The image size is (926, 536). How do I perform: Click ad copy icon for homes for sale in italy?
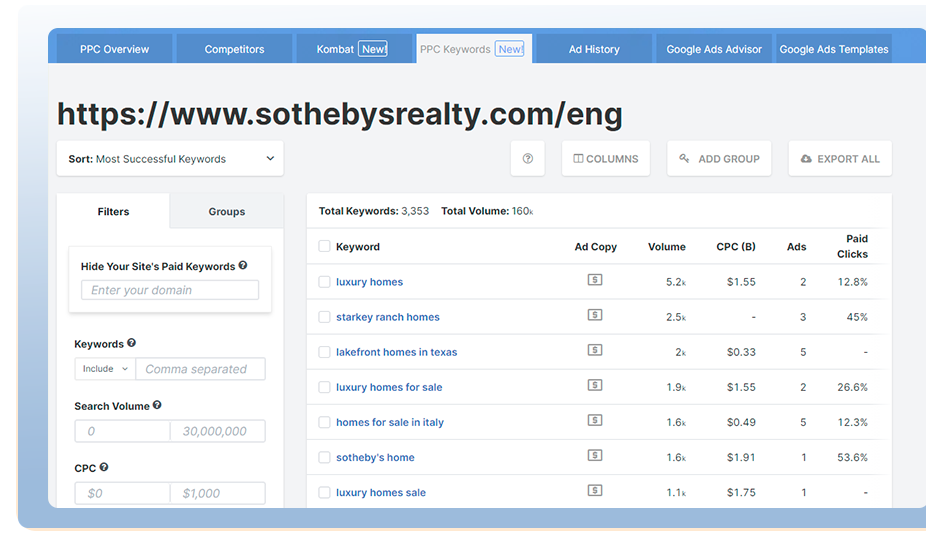click(x=595, y=420)
